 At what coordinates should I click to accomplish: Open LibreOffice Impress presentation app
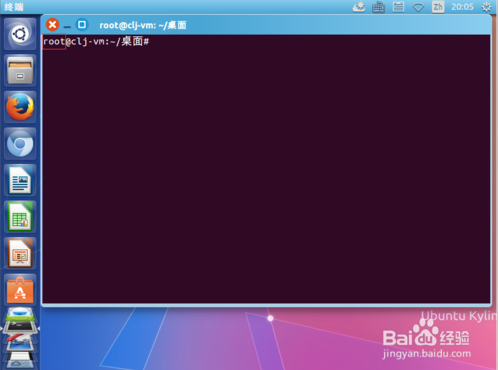coord(20,254)
